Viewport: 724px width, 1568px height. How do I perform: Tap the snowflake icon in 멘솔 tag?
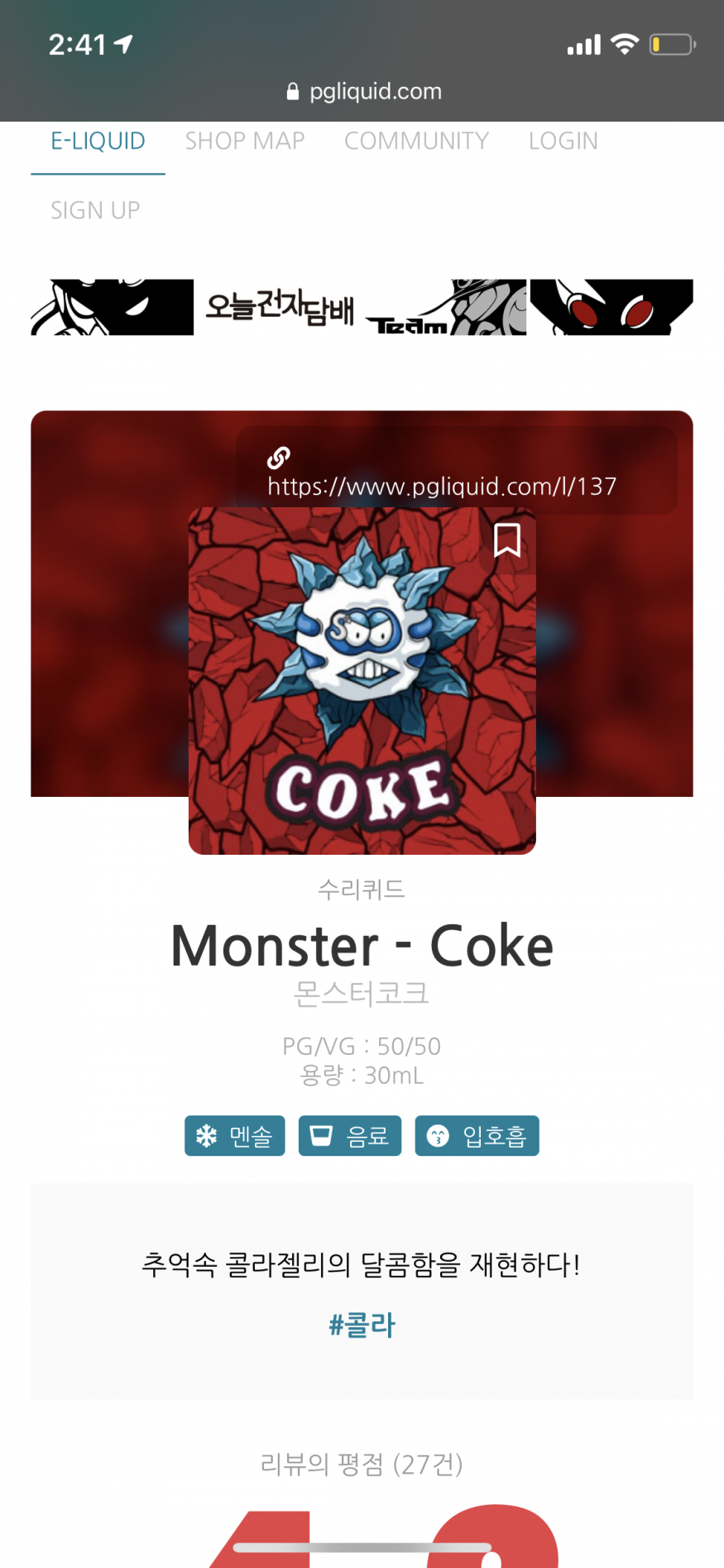pyautogui.click(x=206, y=1136)
